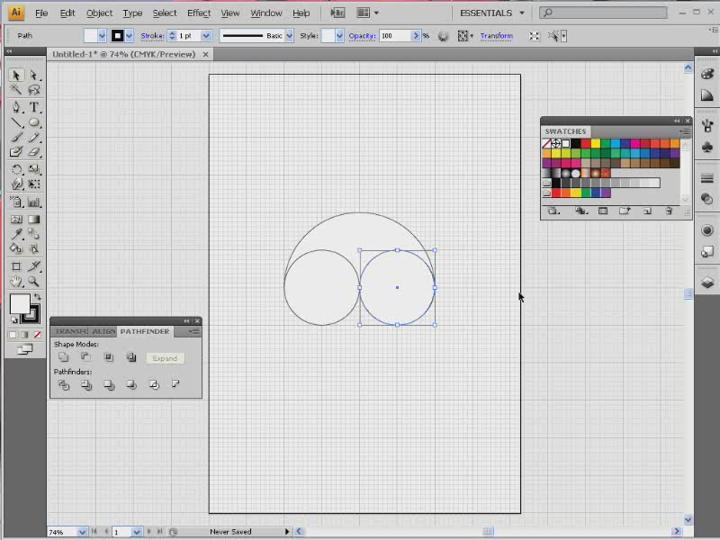This screenshot has width=720, height=540.
Task: Select the Lasso tool
Action: pos(34,90)
